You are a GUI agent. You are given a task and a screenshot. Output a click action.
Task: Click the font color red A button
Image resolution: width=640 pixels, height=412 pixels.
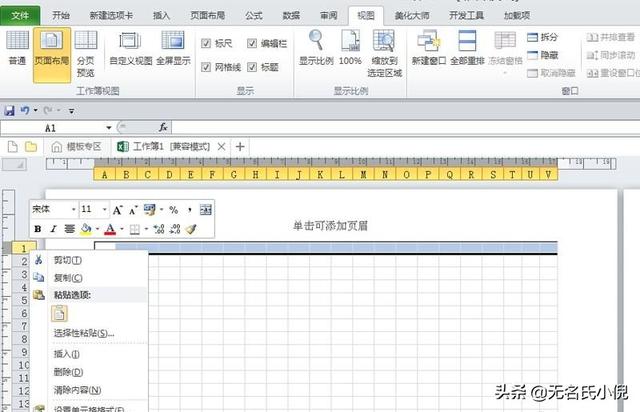point(109,229)
